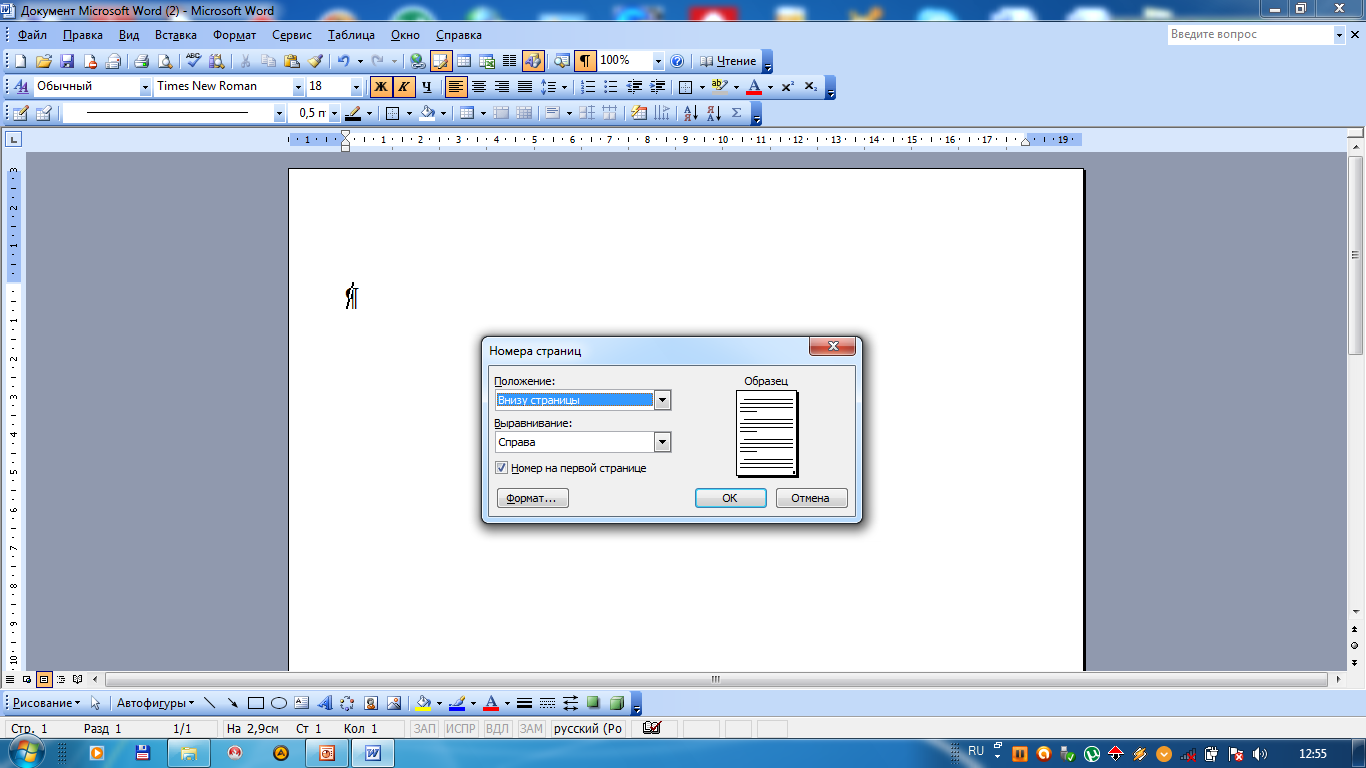This screenshot has width=1366, height=768.
Task: Toggle ЗАМ overtype mode in status bar
Action: (531, 729)
